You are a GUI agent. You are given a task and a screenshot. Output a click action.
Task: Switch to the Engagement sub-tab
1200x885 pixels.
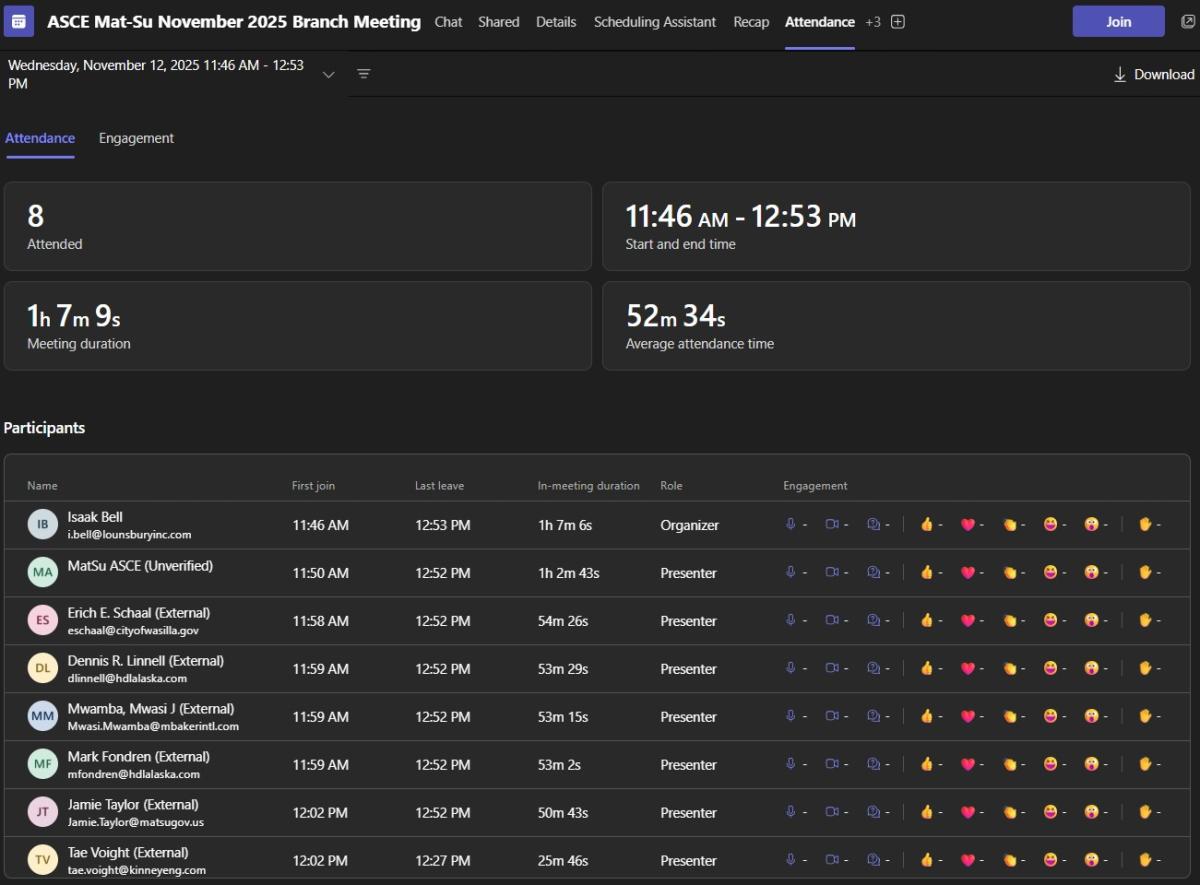(136, 138)
